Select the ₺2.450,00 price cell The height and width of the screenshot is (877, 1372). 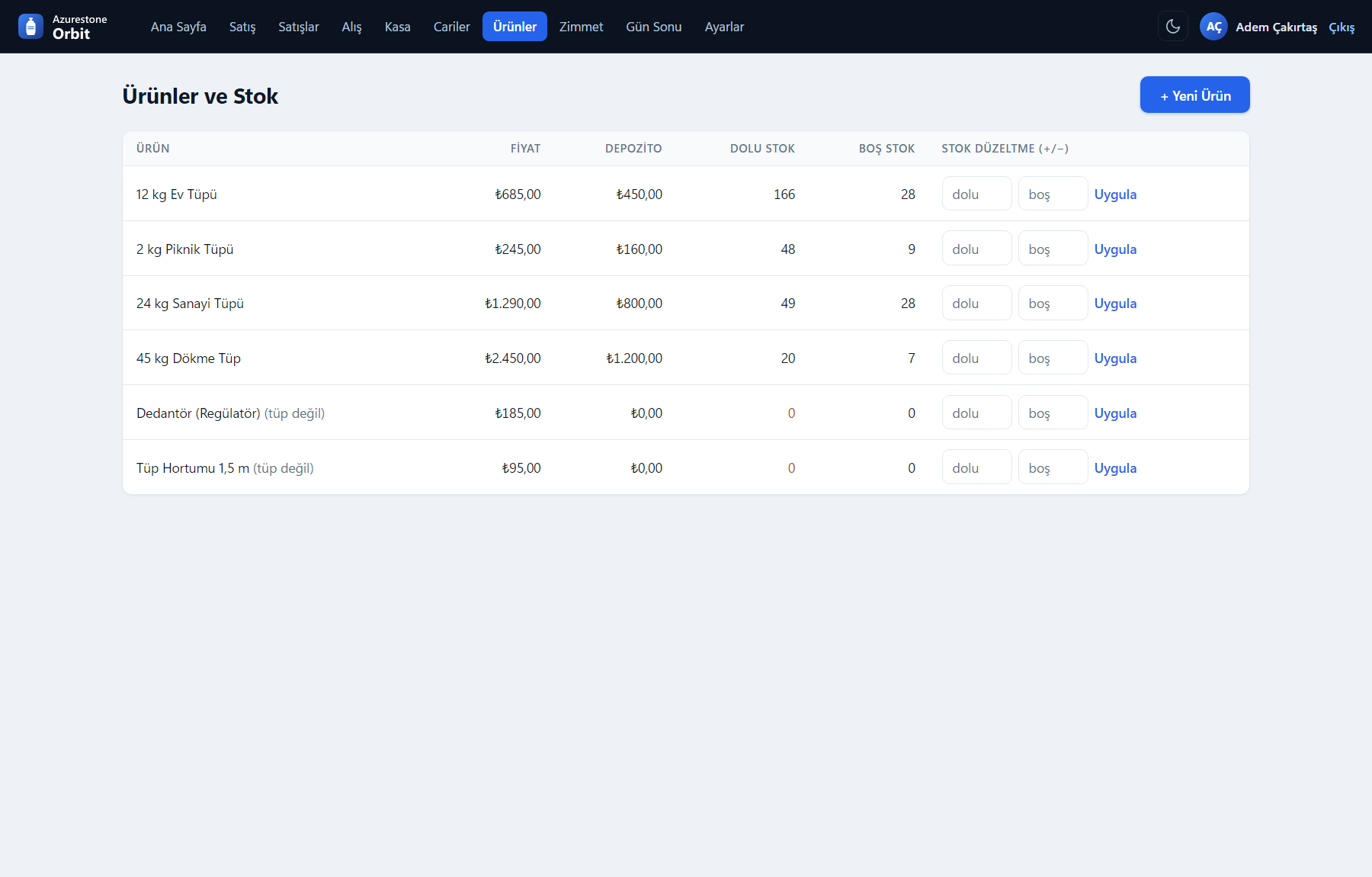click(x=513, y=358)
